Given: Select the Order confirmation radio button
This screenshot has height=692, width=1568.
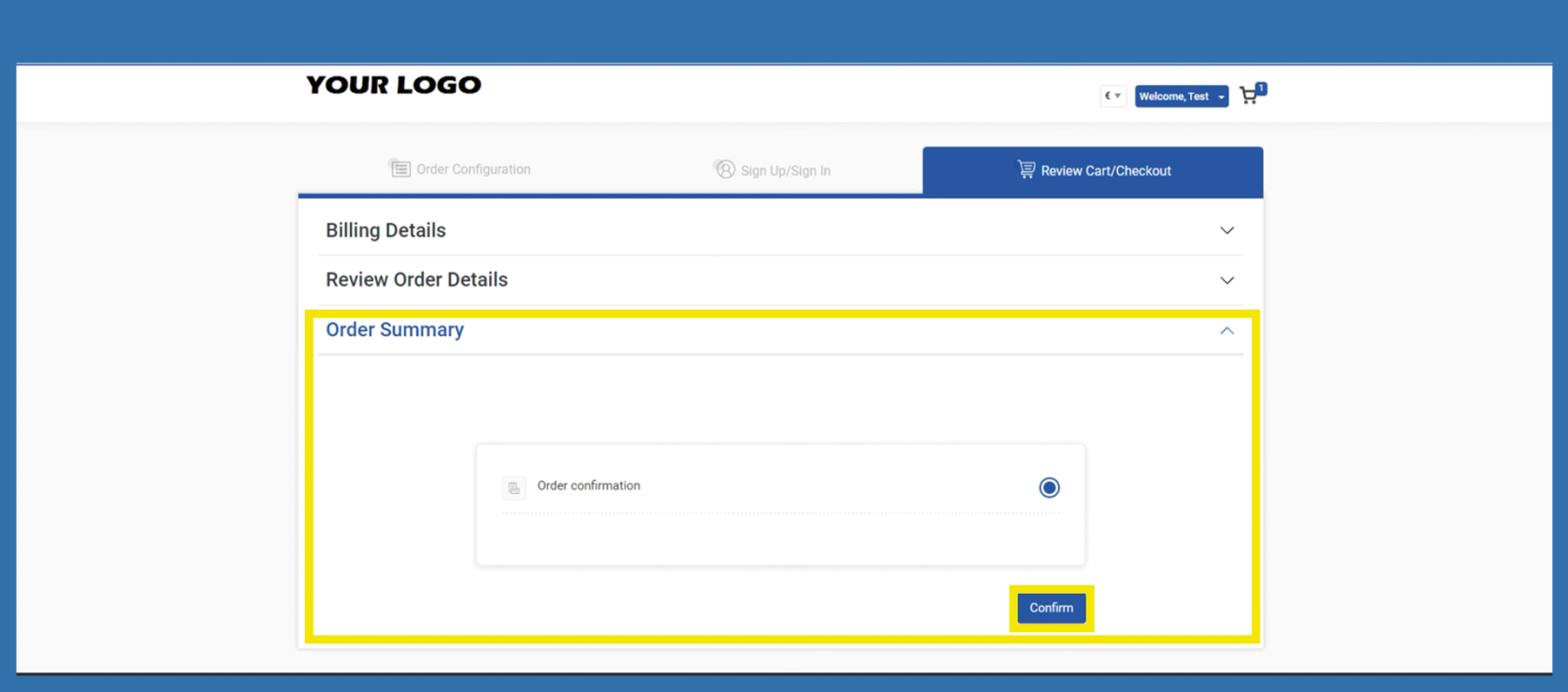Looking at the screenshot, I should (x=1049, y=487).
